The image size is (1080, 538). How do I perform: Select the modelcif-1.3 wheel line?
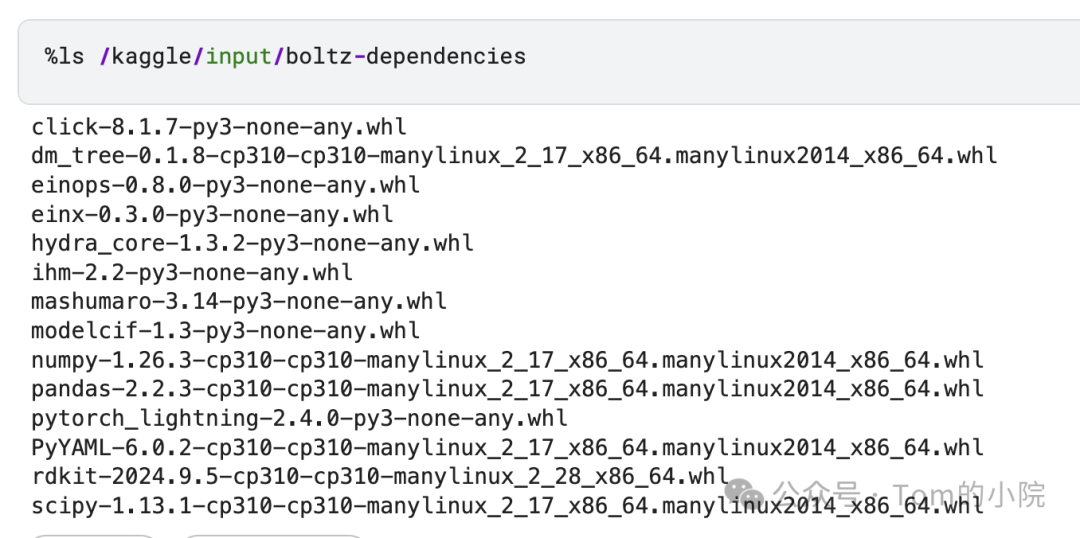pyautogui.click(x=225, y=331)
